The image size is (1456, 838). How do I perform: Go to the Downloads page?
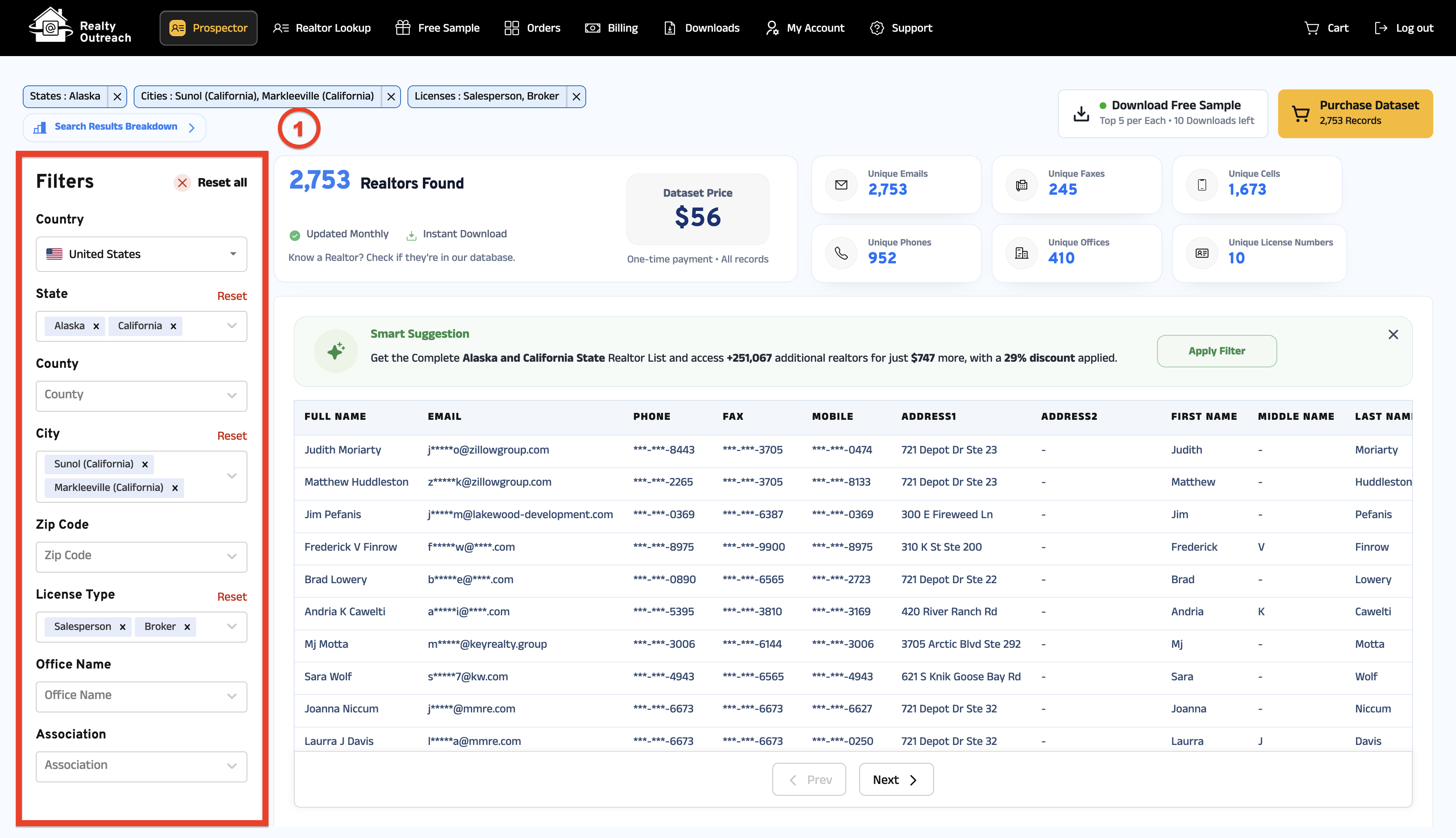coord(701,28)
